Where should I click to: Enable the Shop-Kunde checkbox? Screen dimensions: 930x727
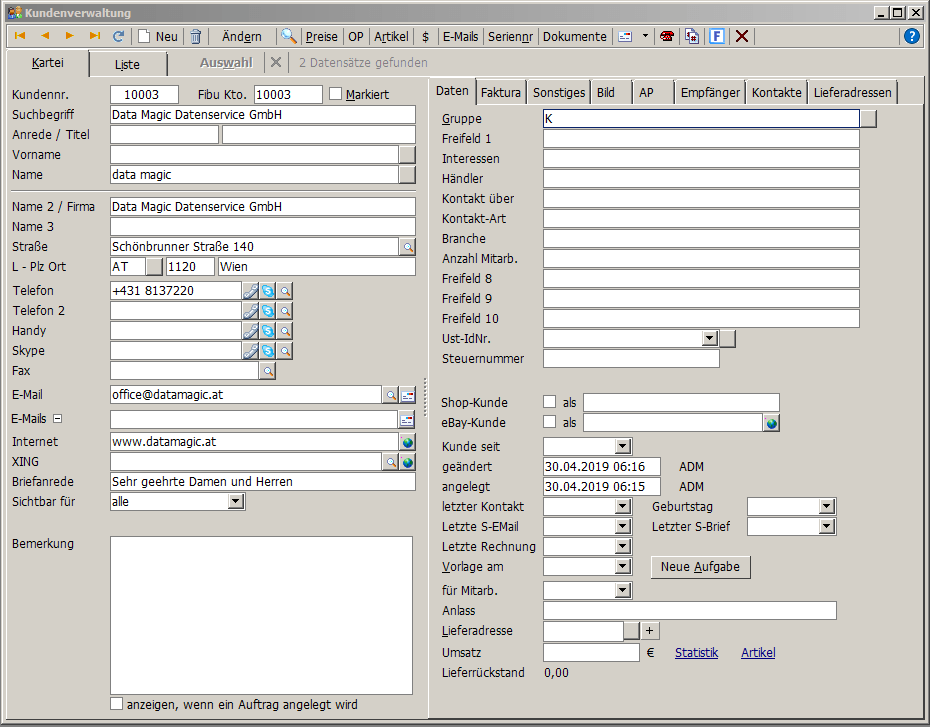549,401
